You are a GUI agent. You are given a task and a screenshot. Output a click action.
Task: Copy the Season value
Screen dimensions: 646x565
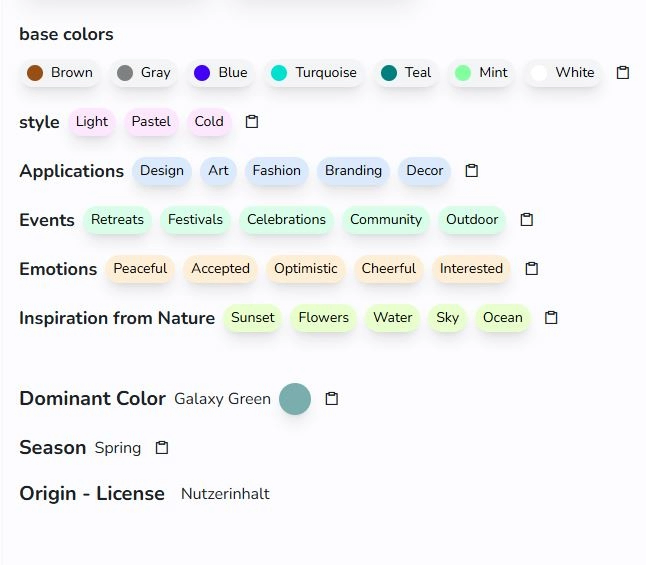click(162, 448)
